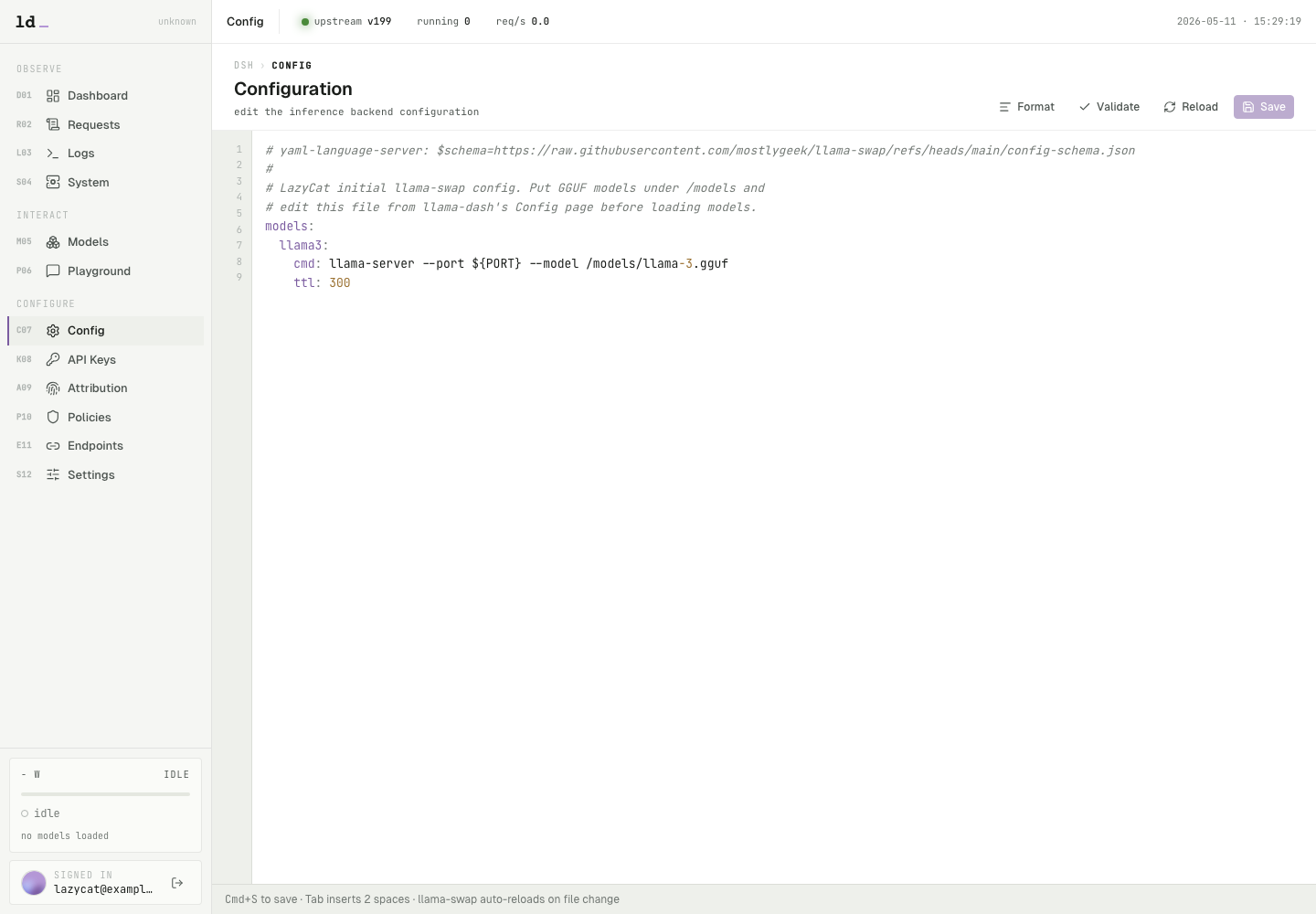This screenshot has width=1316, height=914.
Task: Click the user avatar circle
Action: tap(34, 883)
